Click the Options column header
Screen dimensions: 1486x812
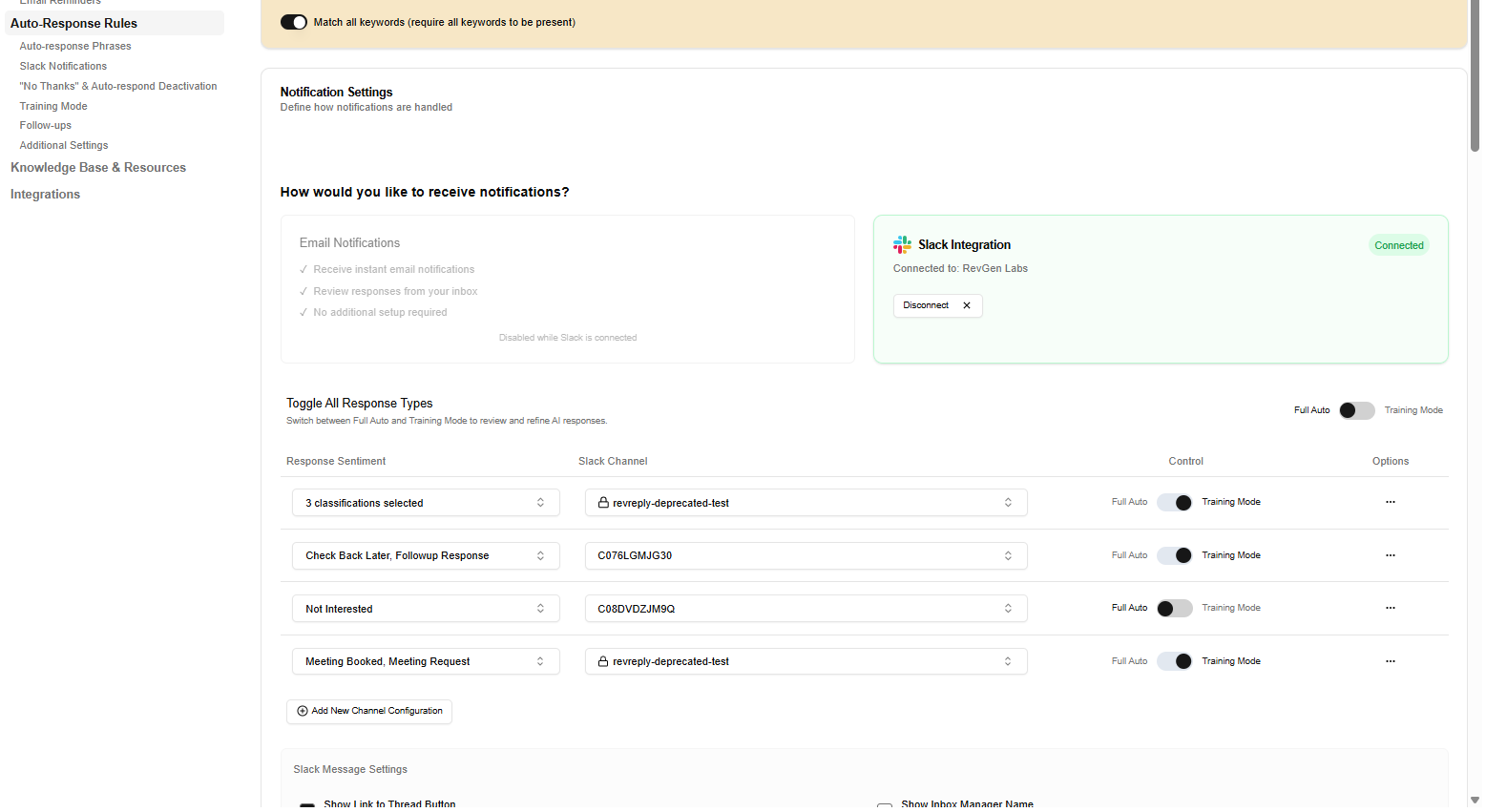pyautogui.click(x=1391, y=461)
